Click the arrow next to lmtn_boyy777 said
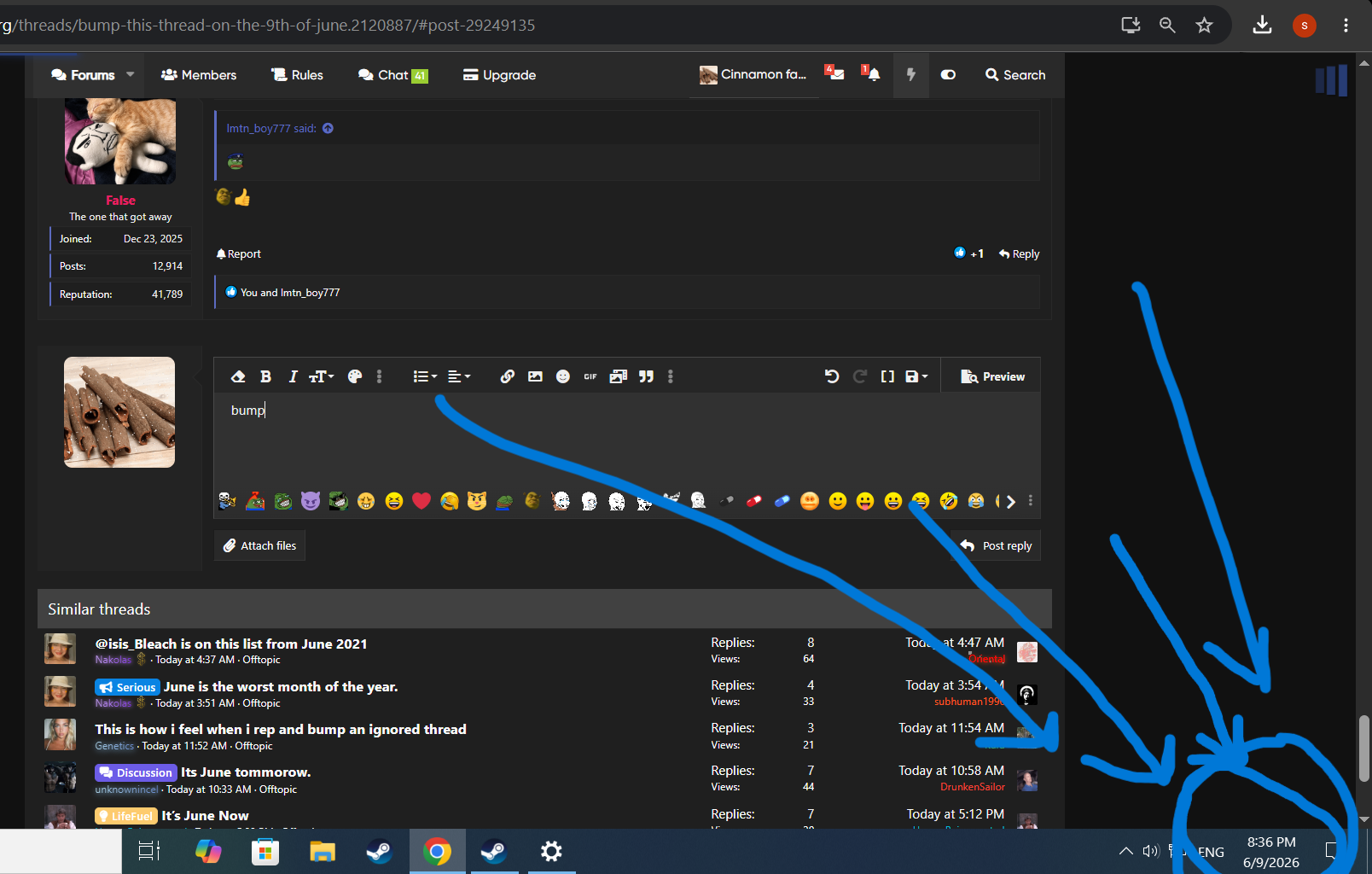Viewport: 1372px width, 874px height. point(328,128)
